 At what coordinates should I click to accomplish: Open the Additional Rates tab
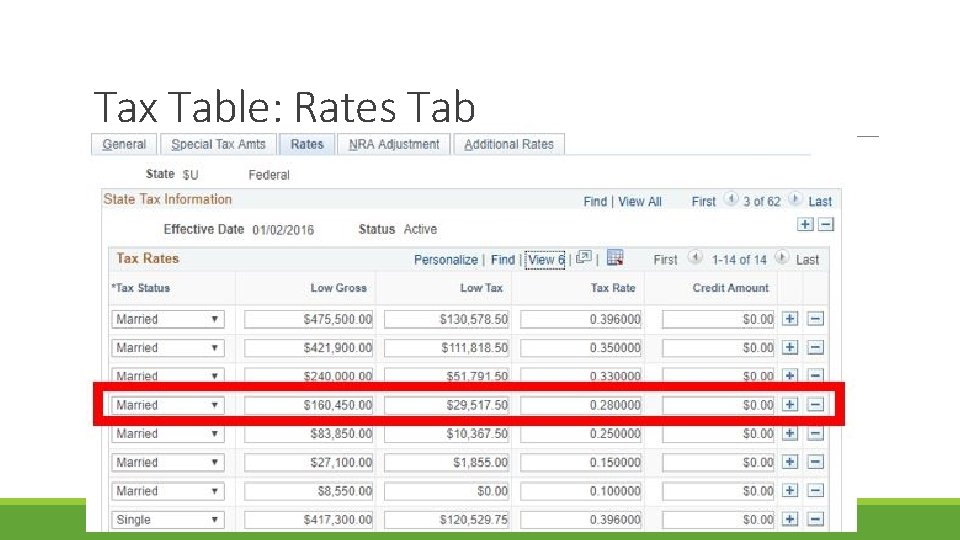point(509,144)
